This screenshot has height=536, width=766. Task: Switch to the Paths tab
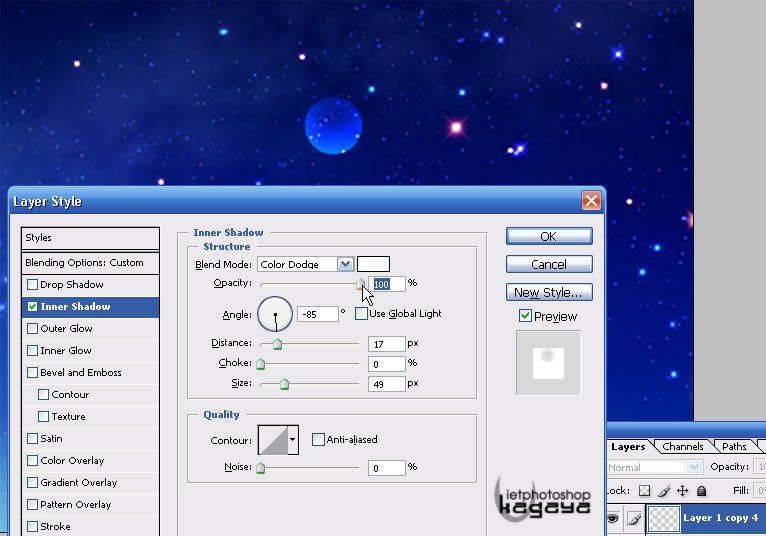(x=734, y=447)
